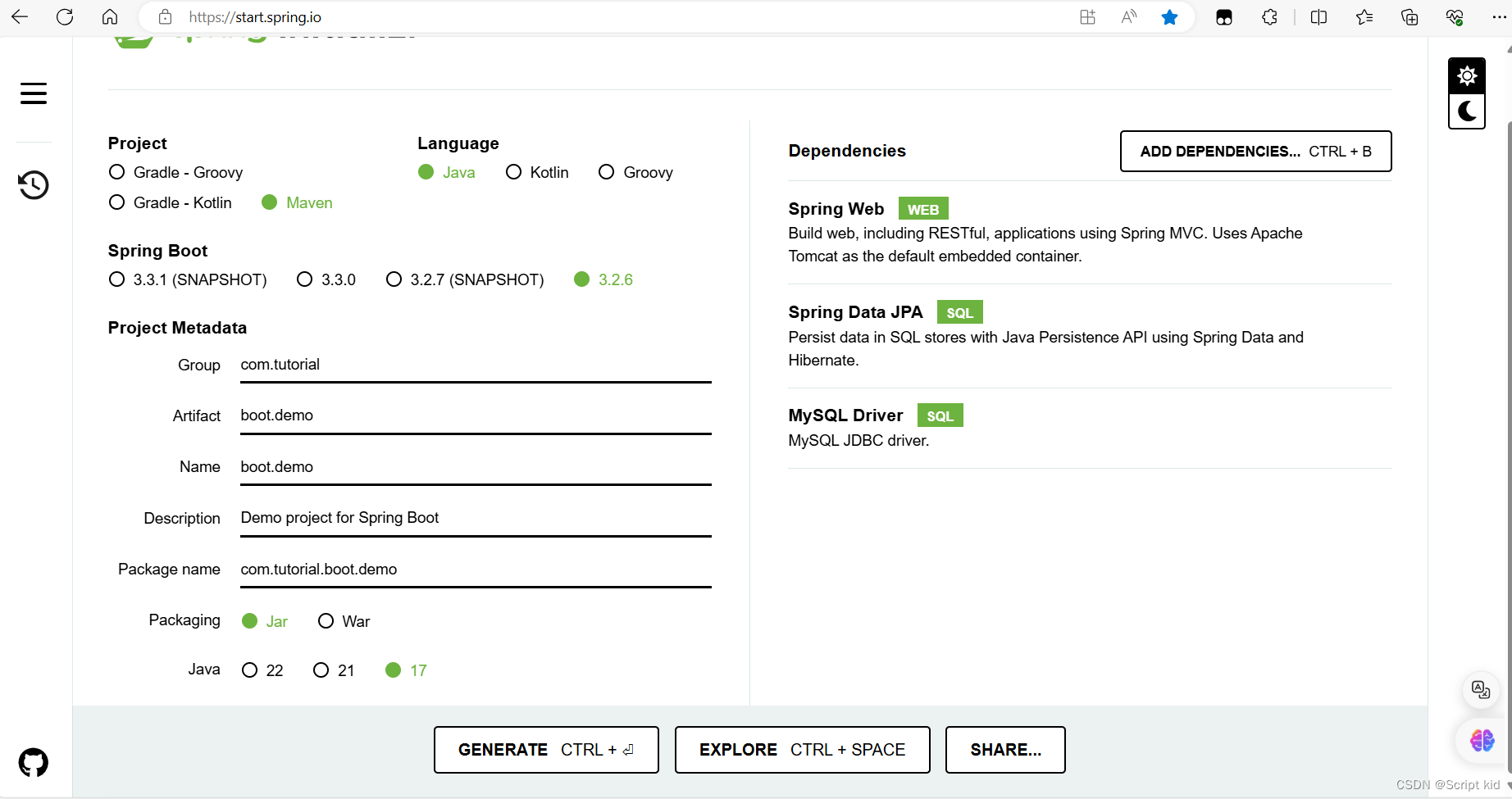Set packaging to Jar
Screen dimensions: 1512x799
pos(265,621)
